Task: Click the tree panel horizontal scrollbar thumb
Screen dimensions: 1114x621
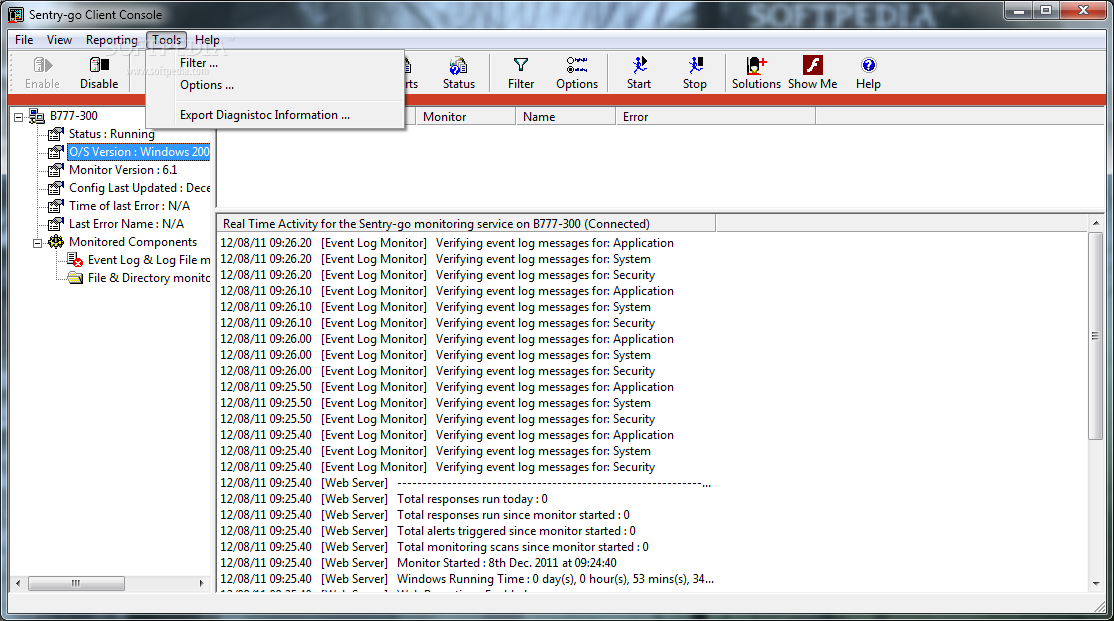Action: [x=76, y=583]
